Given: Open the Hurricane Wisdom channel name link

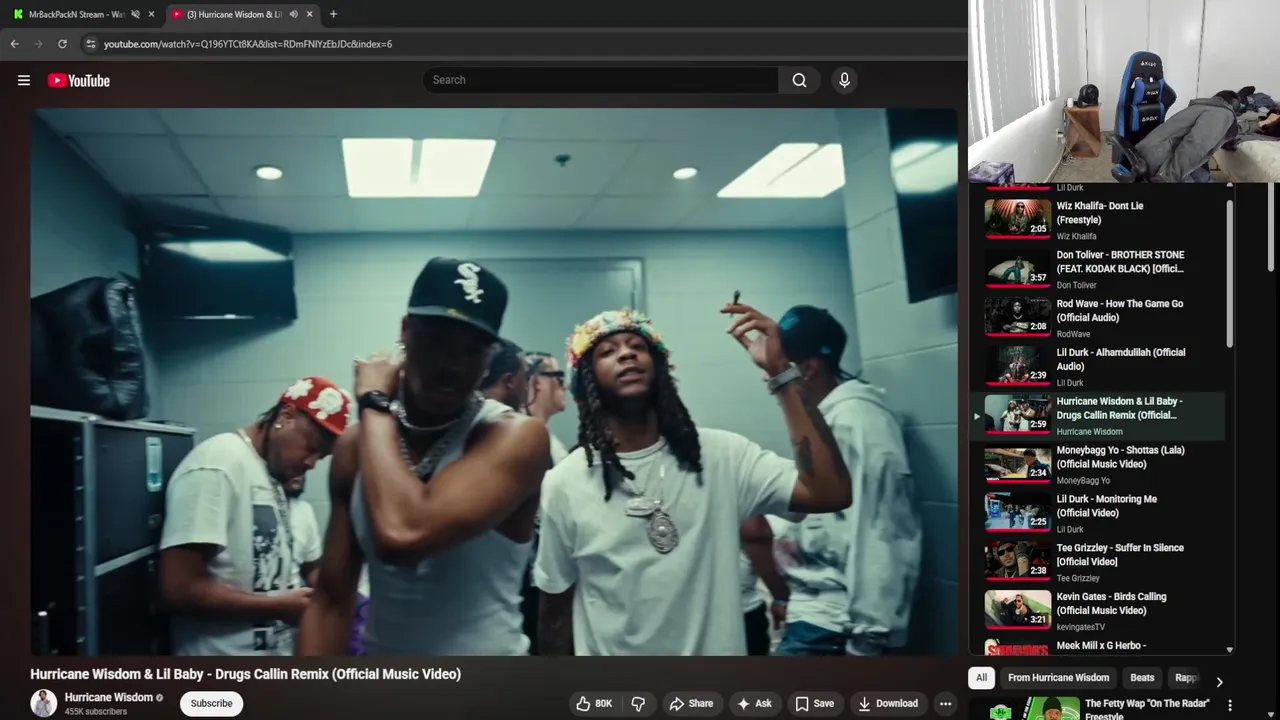Looking at the screenshot, I should (109, 697).
